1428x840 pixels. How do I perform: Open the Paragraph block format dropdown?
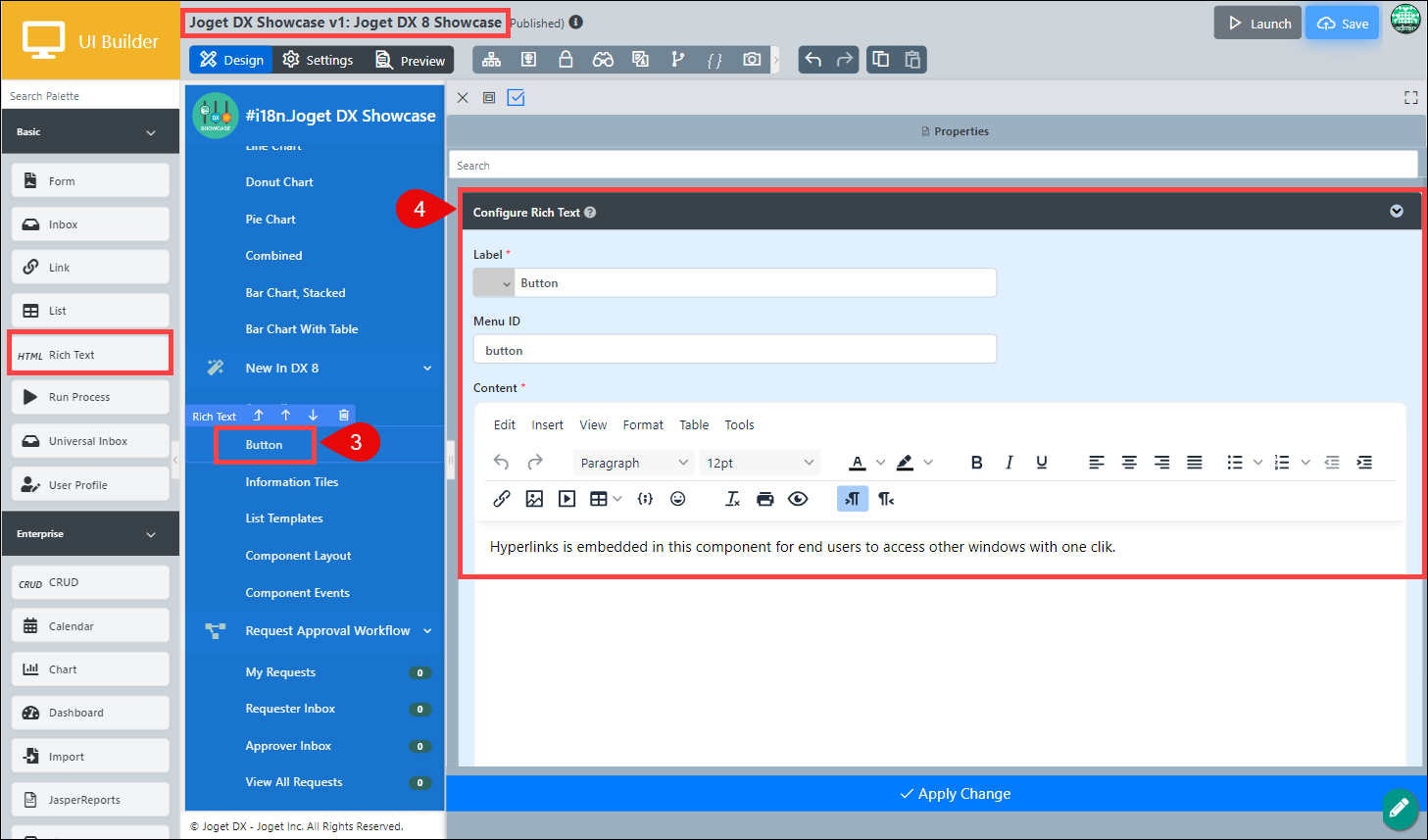634,463
